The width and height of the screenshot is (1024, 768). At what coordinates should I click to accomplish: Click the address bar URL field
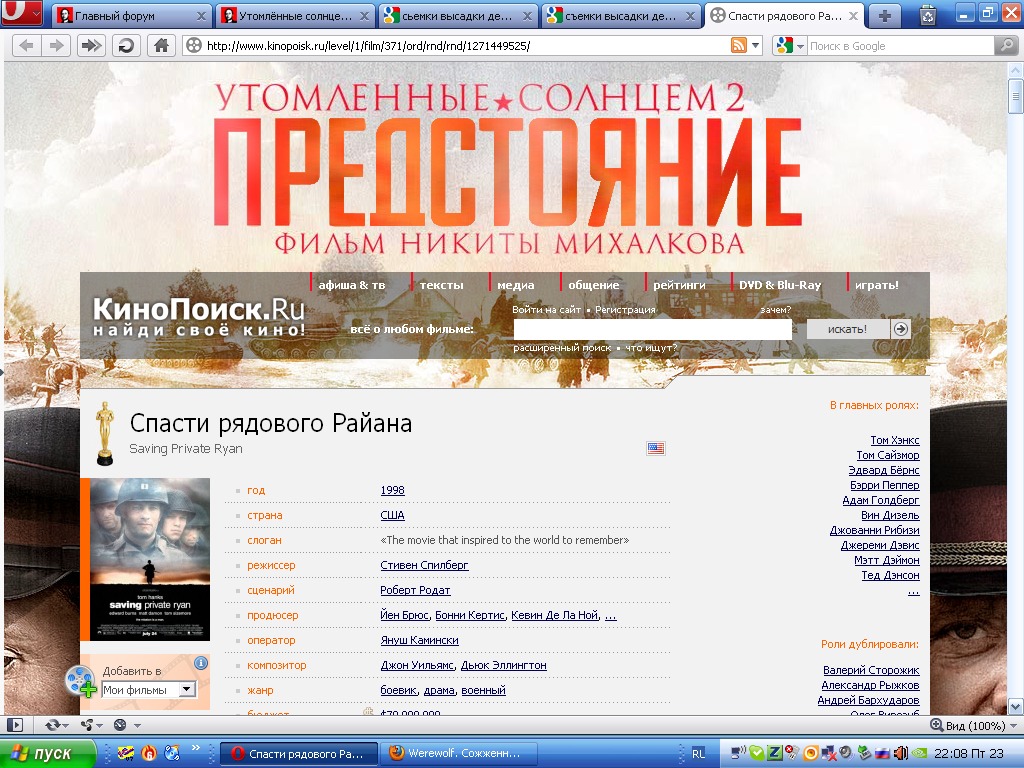point(457,46)
